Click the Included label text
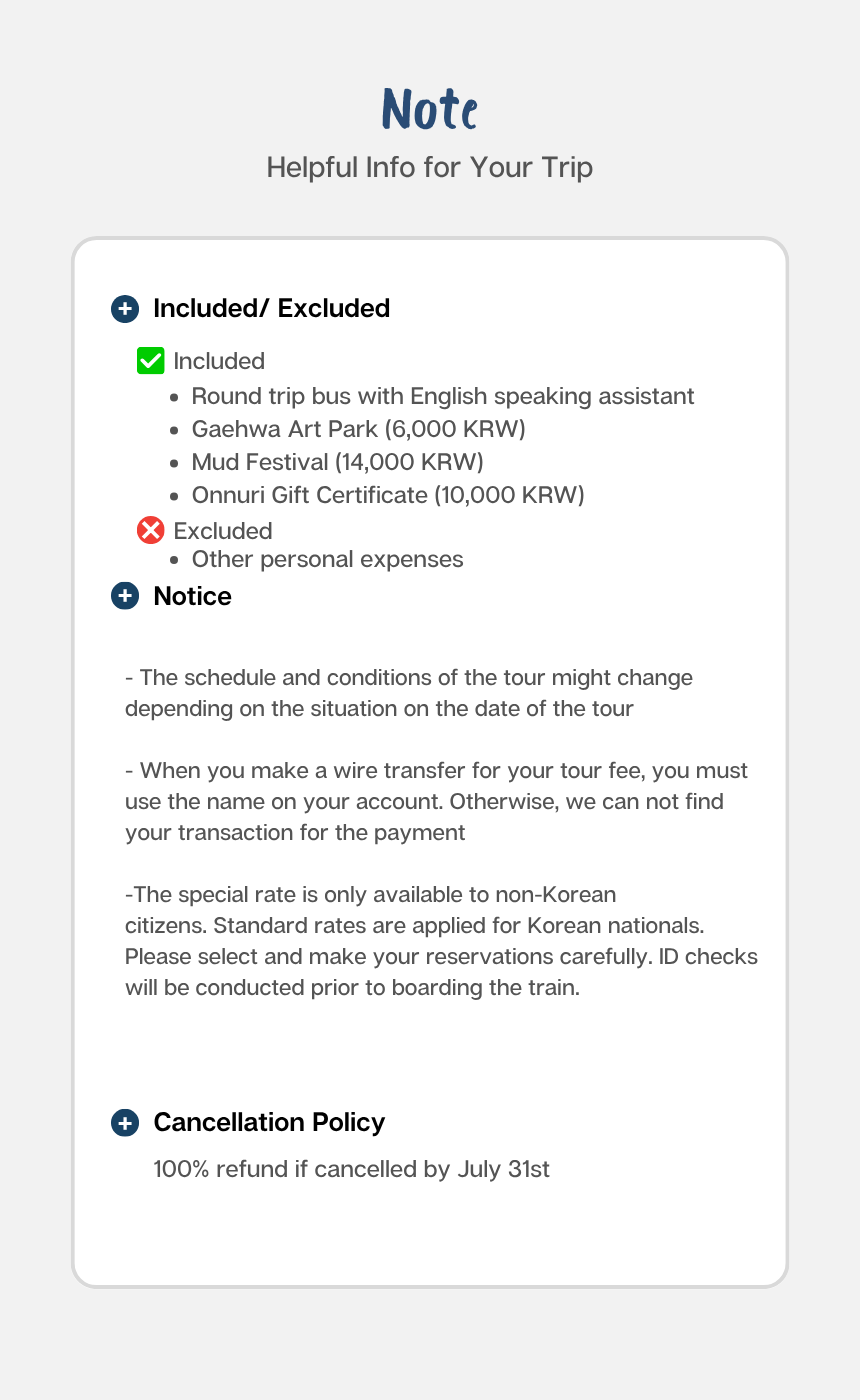Screen dimensions: 860x1400 (x=219, y=361)
